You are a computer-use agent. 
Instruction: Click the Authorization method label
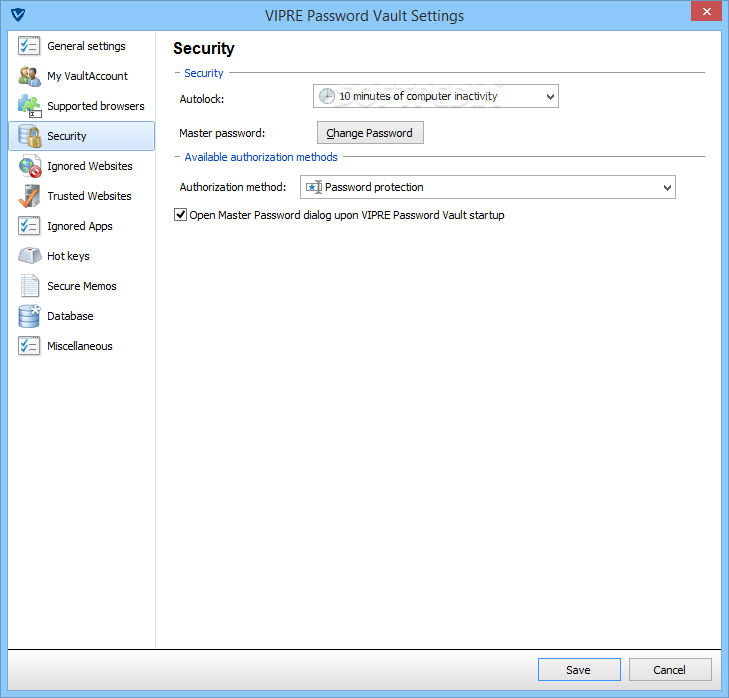tap(233, 187)
